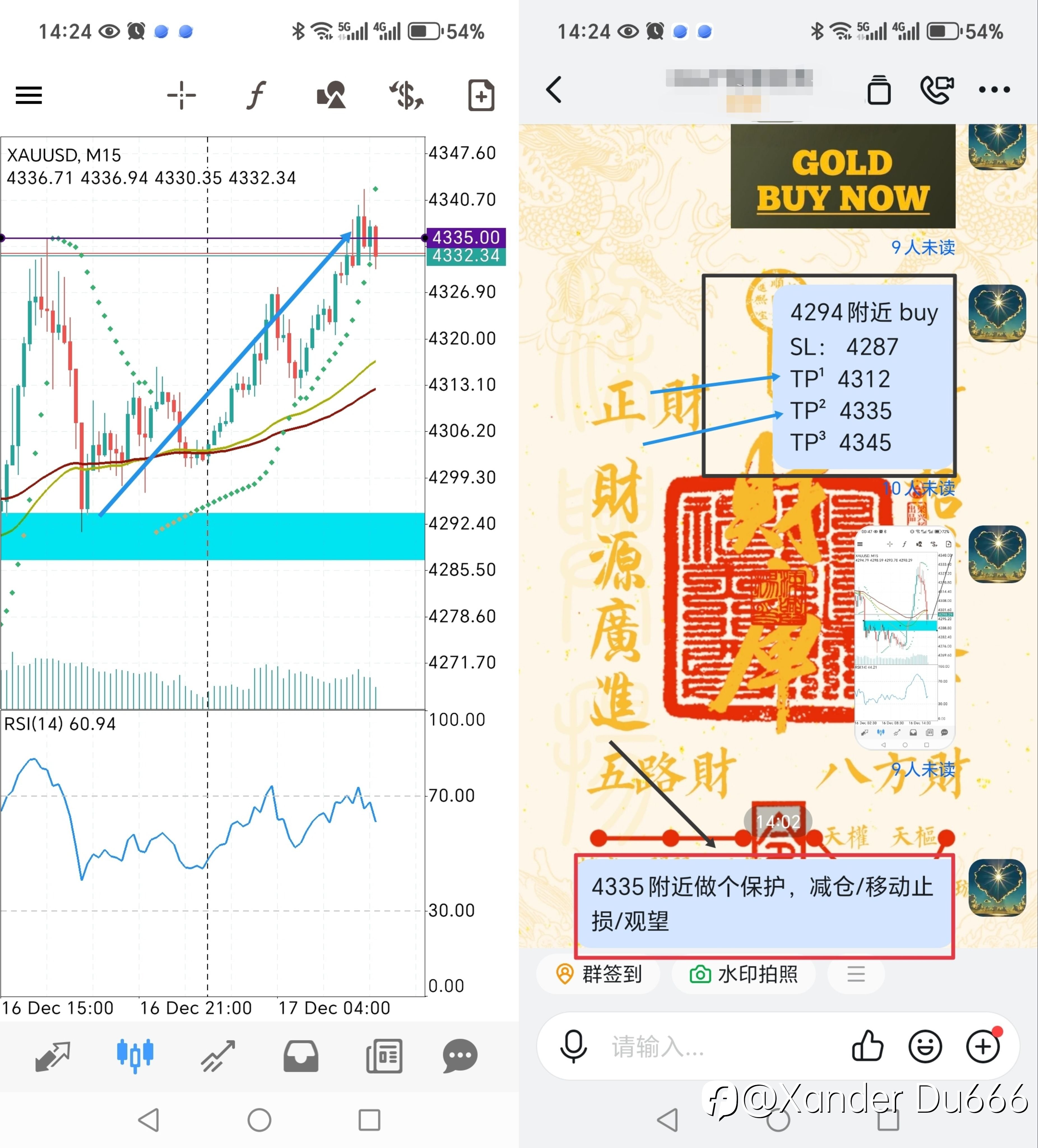The height and width of the screenshot is (1148, 1038).
Task: Open the trade trend arrow tab
Action: [x=218, y=1056]
